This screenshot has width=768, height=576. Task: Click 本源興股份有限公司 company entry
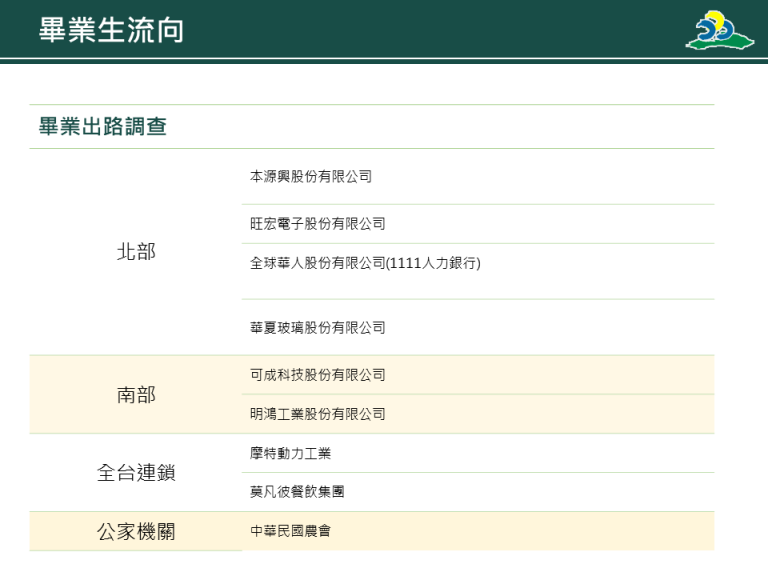click(311, 177)
